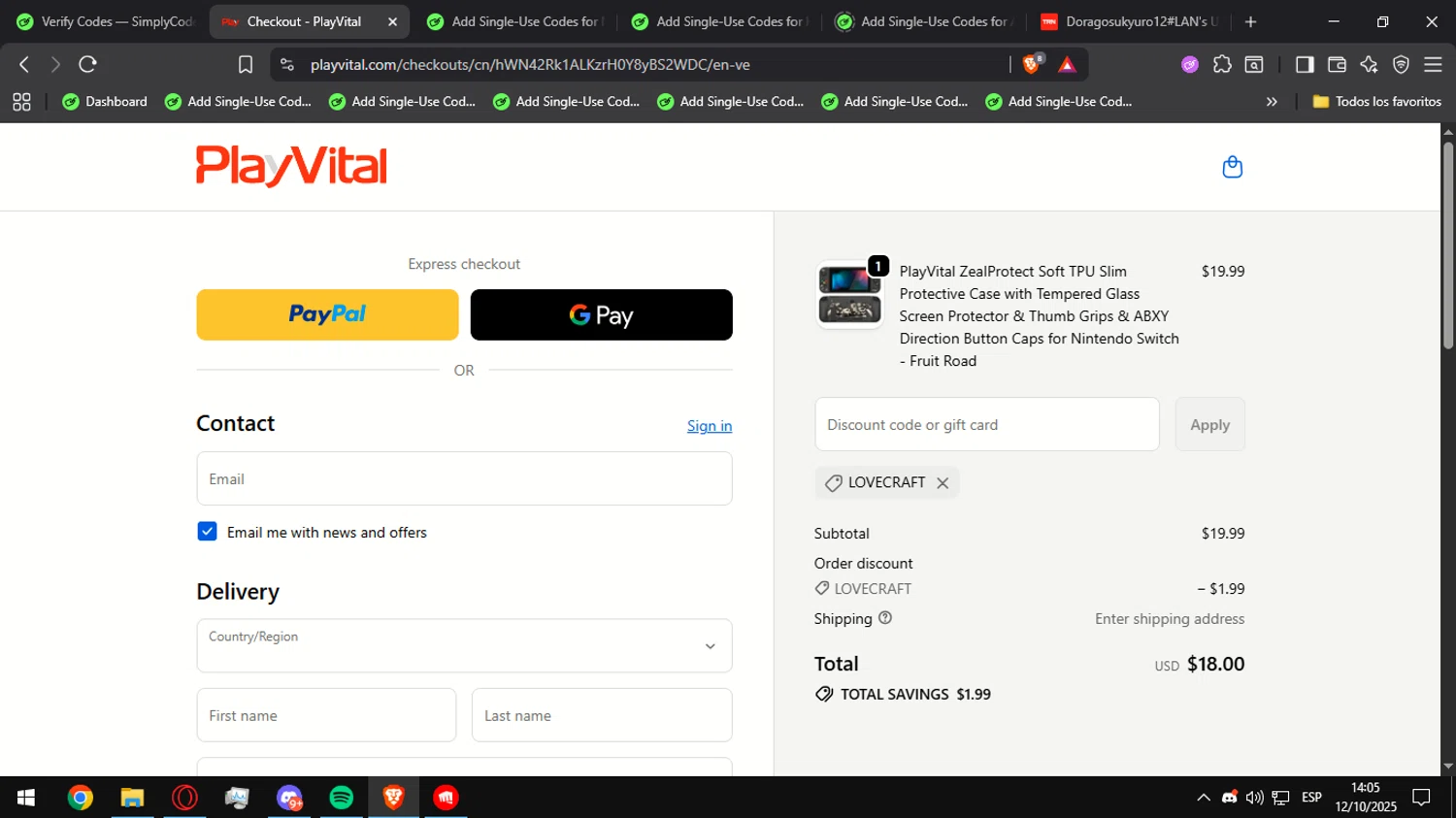Screen dimensions: 1456x818
Task: Click the page vertical scrollbar
Action: (1448, 246)
